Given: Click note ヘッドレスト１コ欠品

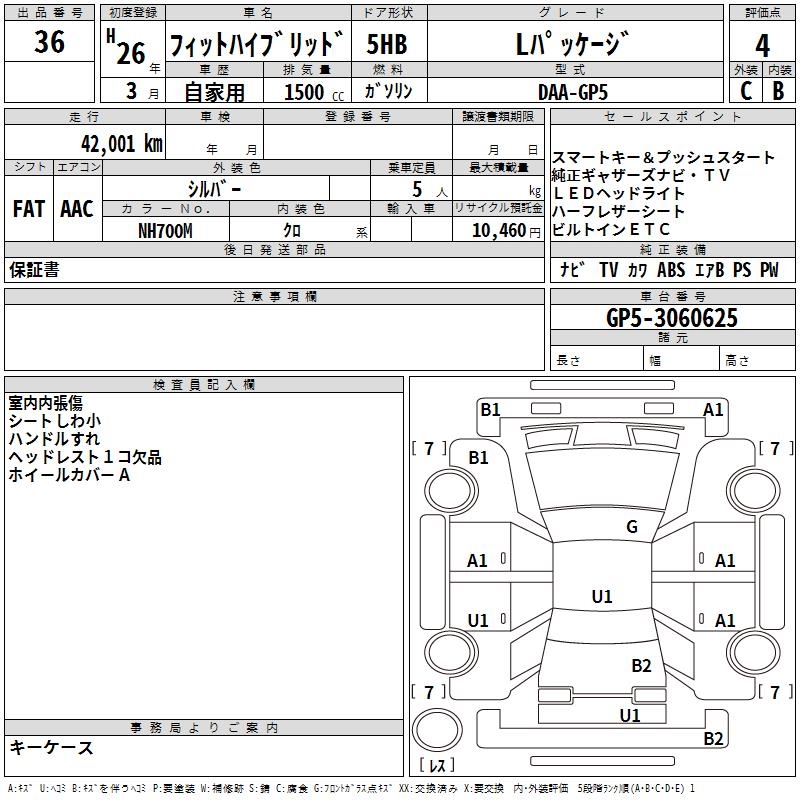Looking at the screenshot, I should pos(85,457).
